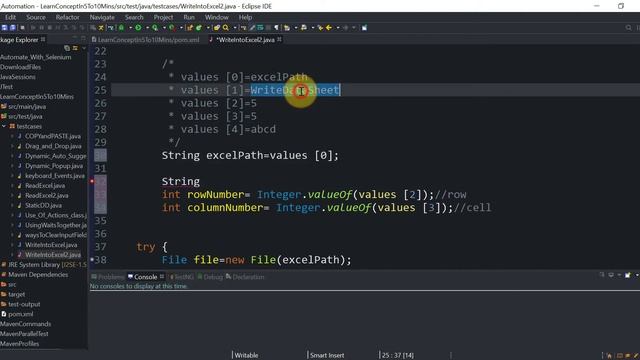Open the Back navigation history dropdown

(338, 28)
